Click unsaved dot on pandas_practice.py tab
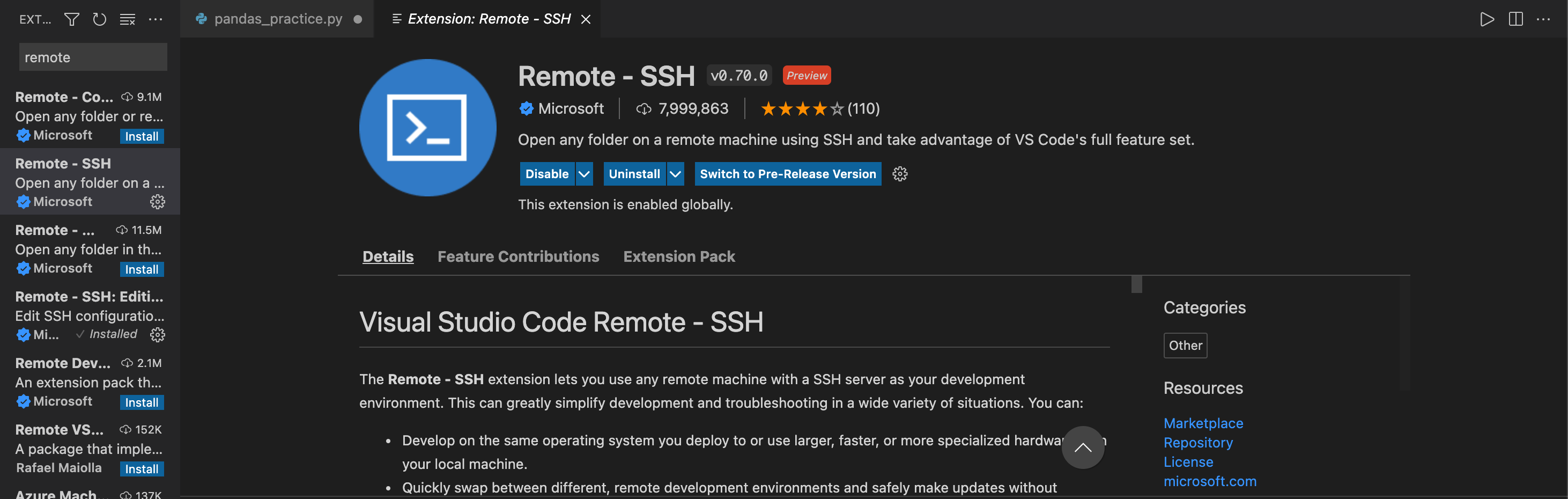Screen dimensions: 1568x499 point(358,19)
